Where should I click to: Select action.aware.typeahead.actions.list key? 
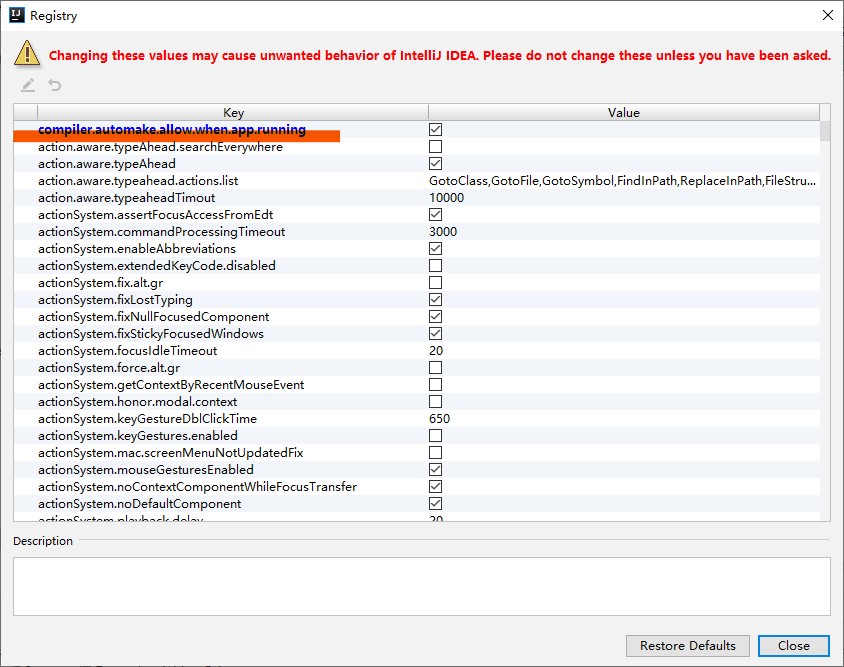[138, 181]
